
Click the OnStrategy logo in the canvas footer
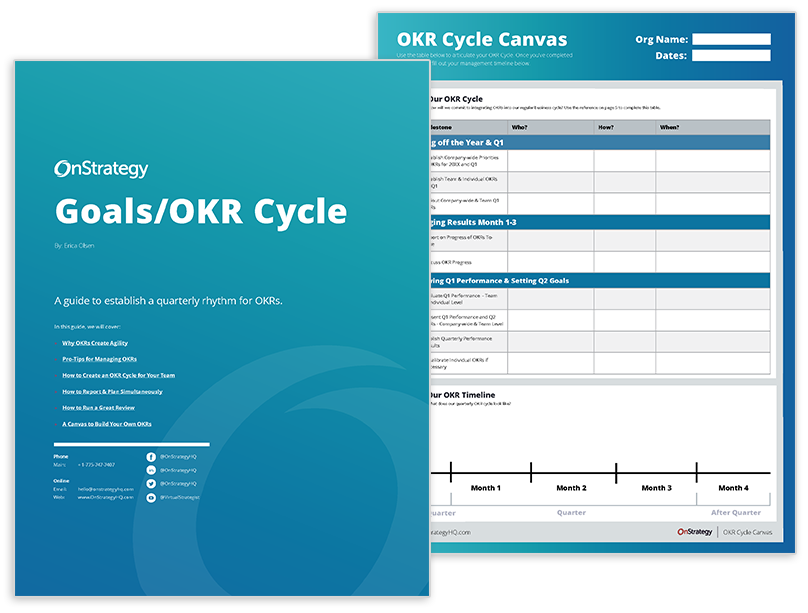695,532
